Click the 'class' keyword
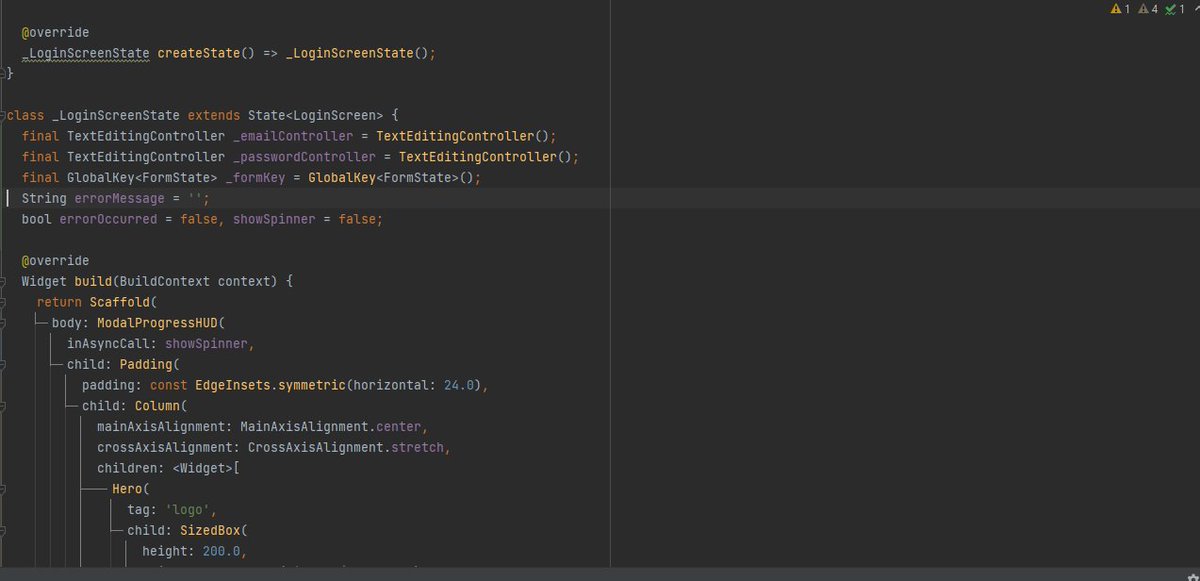Image resolution: width=1200 pixels, height=581 pixels. coord(25,115)
